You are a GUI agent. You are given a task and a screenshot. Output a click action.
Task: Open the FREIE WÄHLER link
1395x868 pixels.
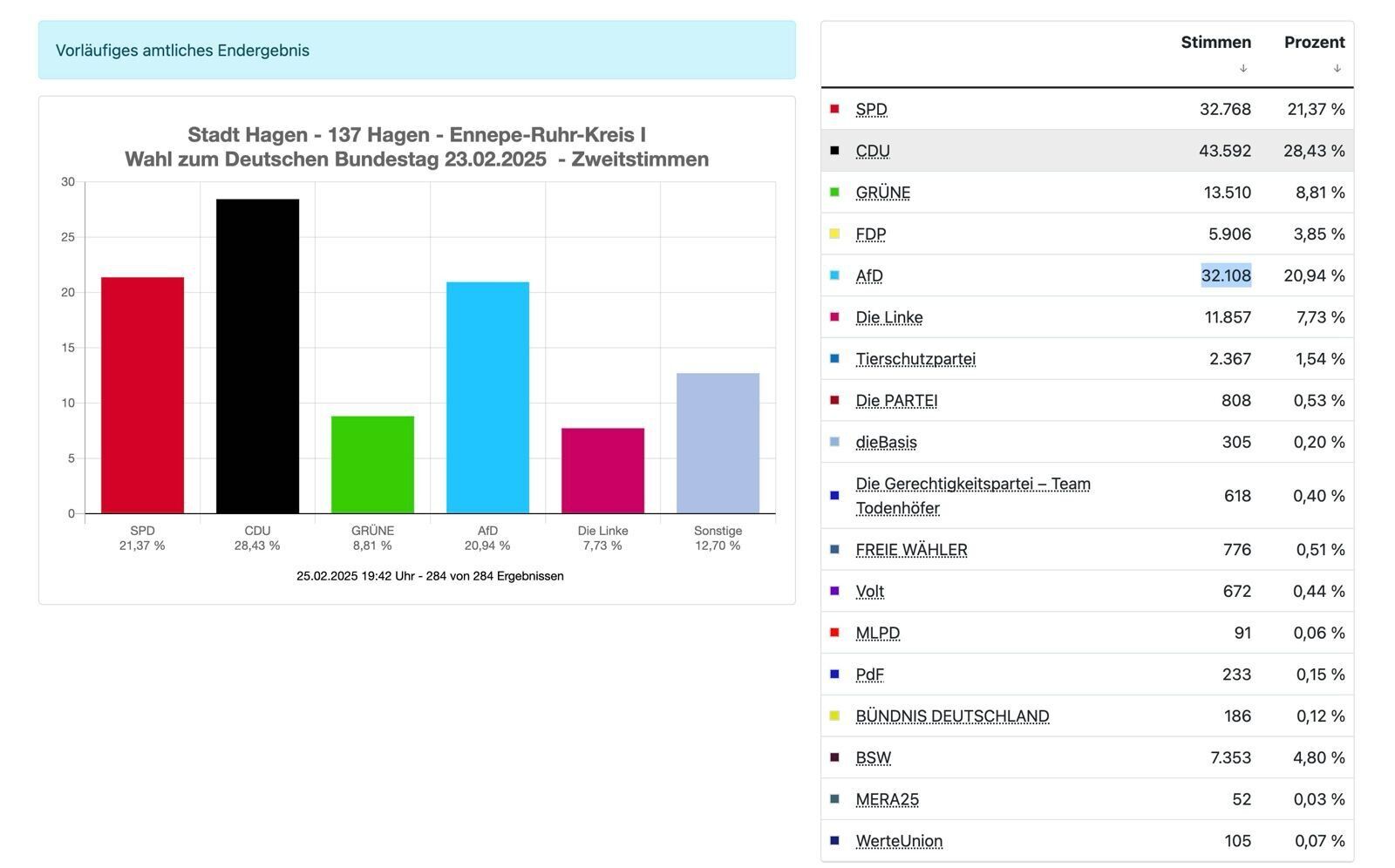pos(911,550)
